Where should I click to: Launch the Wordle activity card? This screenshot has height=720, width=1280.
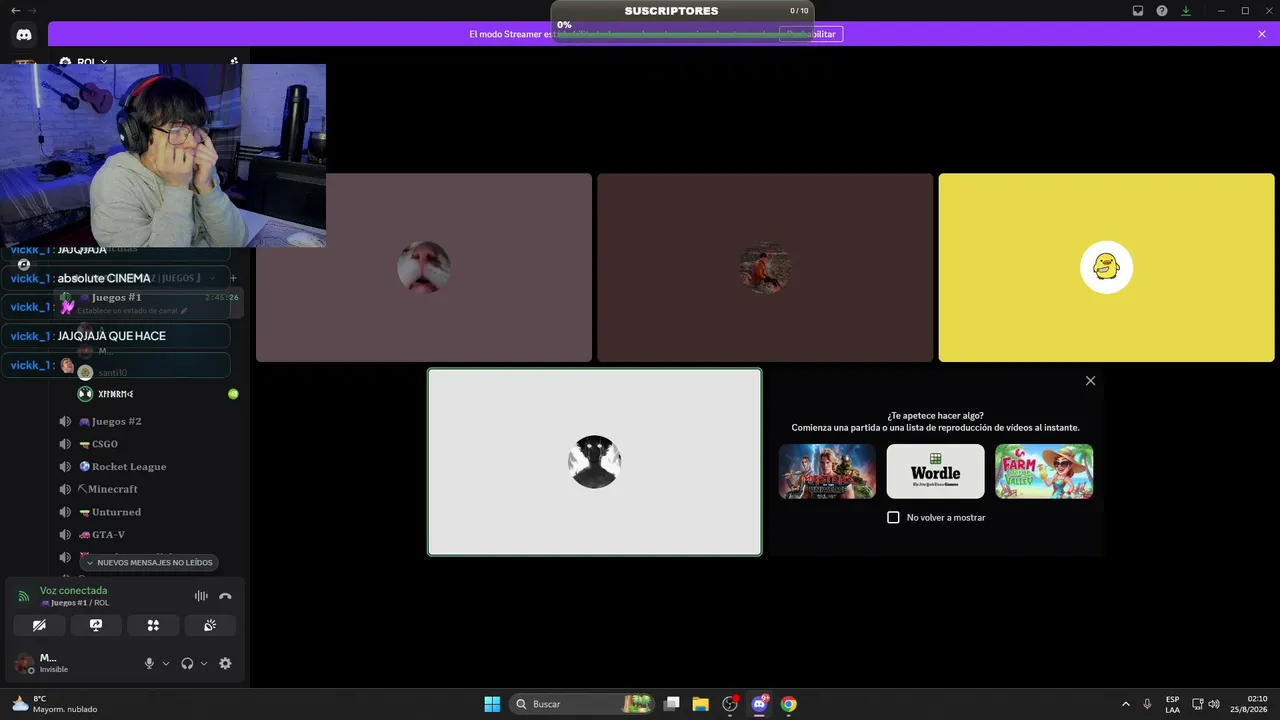pos(935,471)
